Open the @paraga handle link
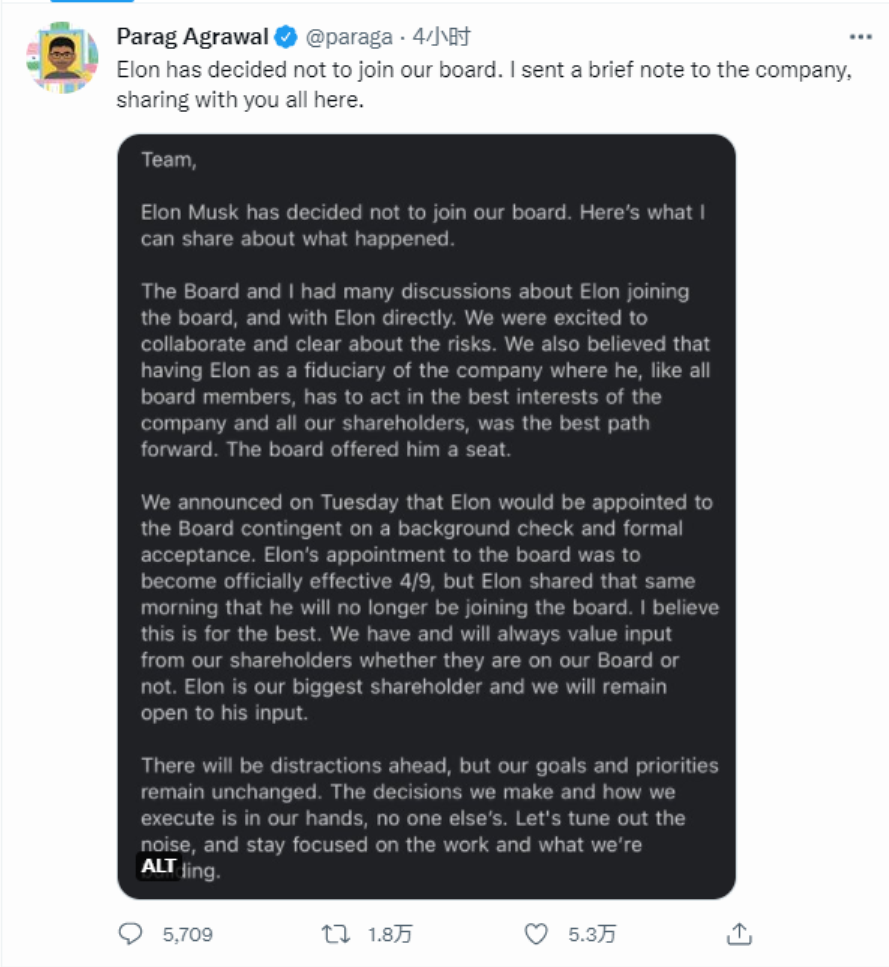 (348, 38)
